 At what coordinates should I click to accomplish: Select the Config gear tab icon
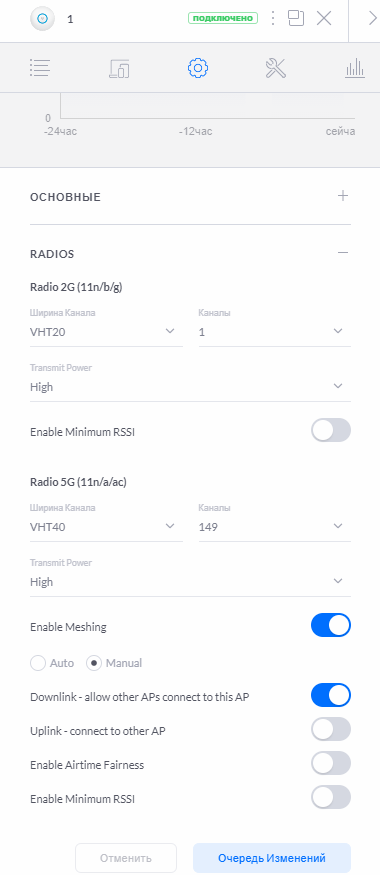pos(198,68)
